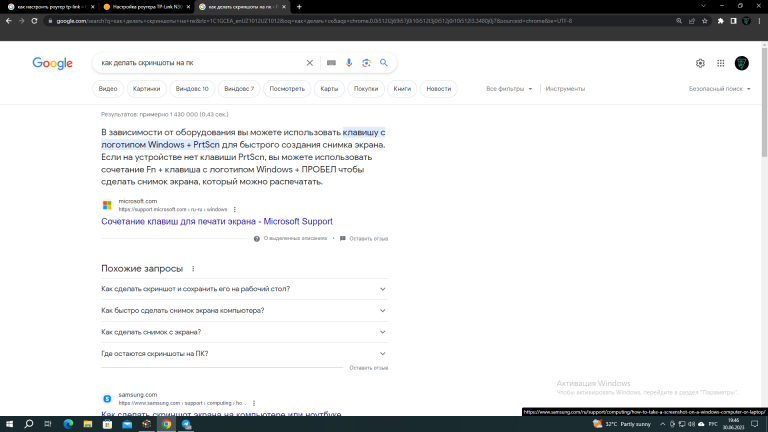Start voice search with the microphone icon
This screenshot has height=432, width=768.
[349, 63]
